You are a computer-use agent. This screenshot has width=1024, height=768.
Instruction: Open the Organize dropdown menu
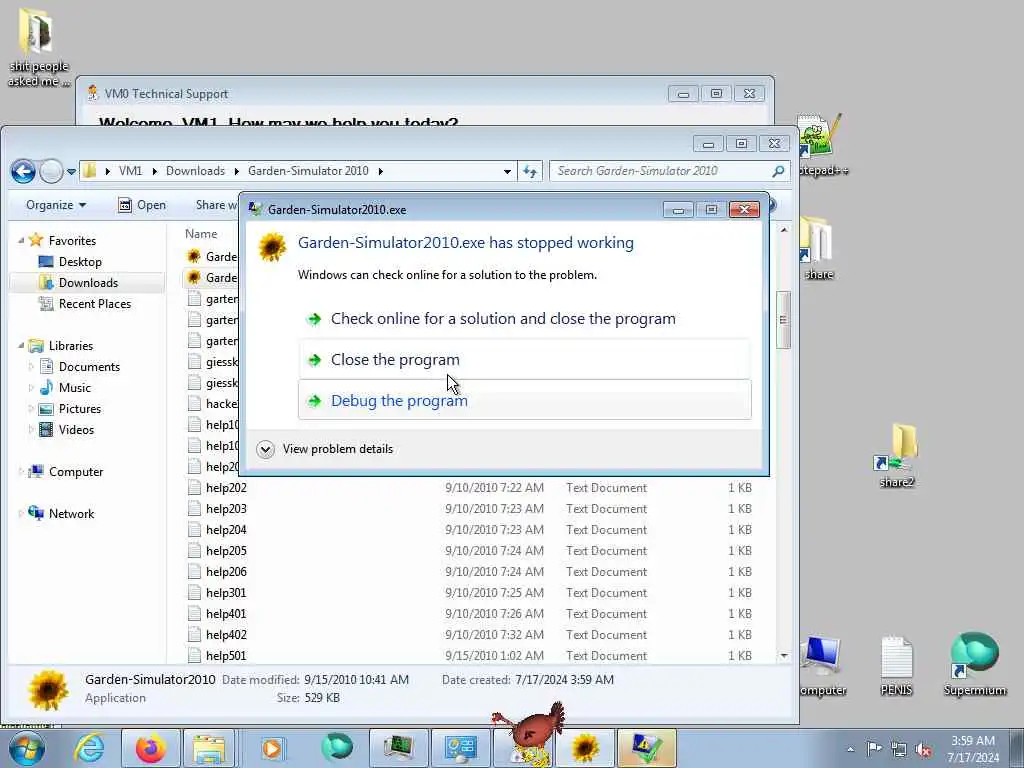coord(56,205)
